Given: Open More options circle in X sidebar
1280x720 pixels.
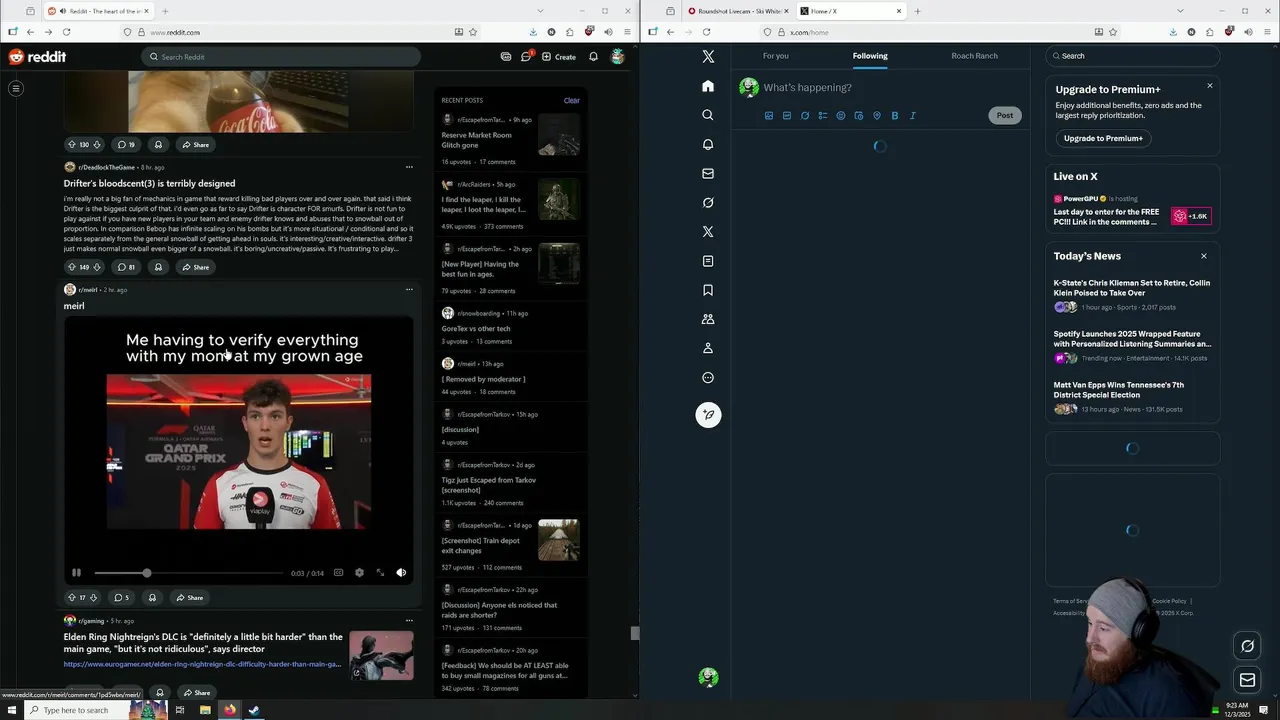Looking at the screenshot, I should [708, 378].
